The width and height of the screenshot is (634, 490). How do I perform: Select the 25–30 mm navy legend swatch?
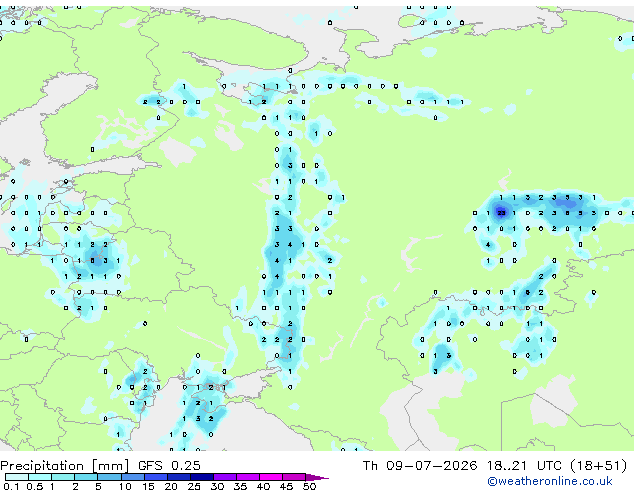pyautogui.click(x=201, y=477)
